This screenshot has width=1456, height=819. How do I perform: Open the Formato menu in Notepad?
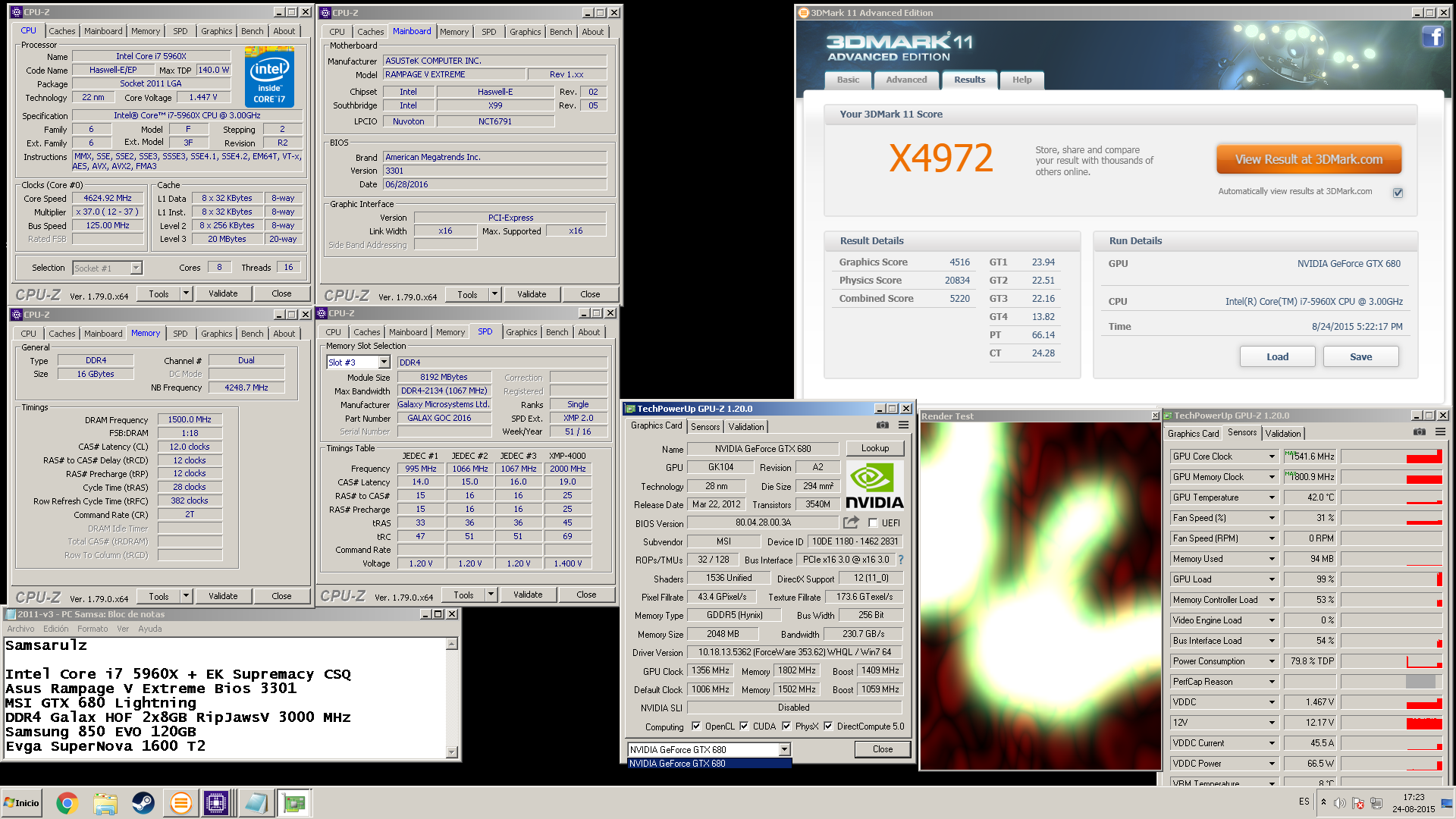(x=93, y=629)
